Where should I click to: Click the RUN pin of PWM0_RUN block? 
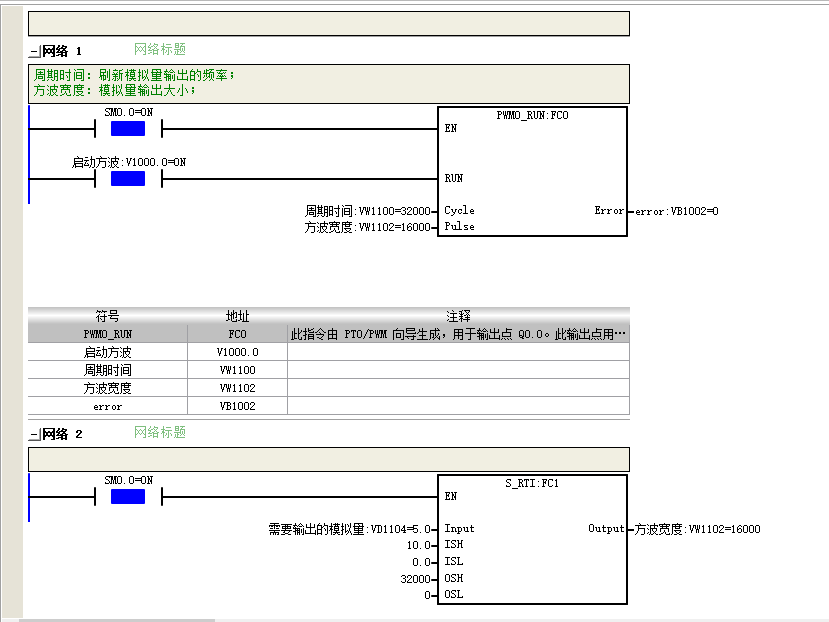click(454, 179)
